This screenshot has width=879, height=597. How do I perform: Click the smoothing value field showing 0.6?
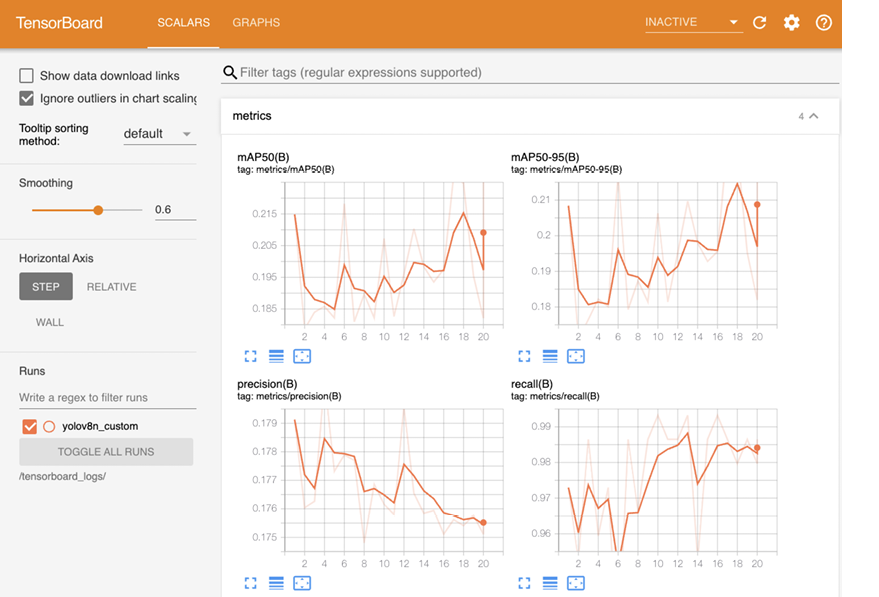pos(175,210)
